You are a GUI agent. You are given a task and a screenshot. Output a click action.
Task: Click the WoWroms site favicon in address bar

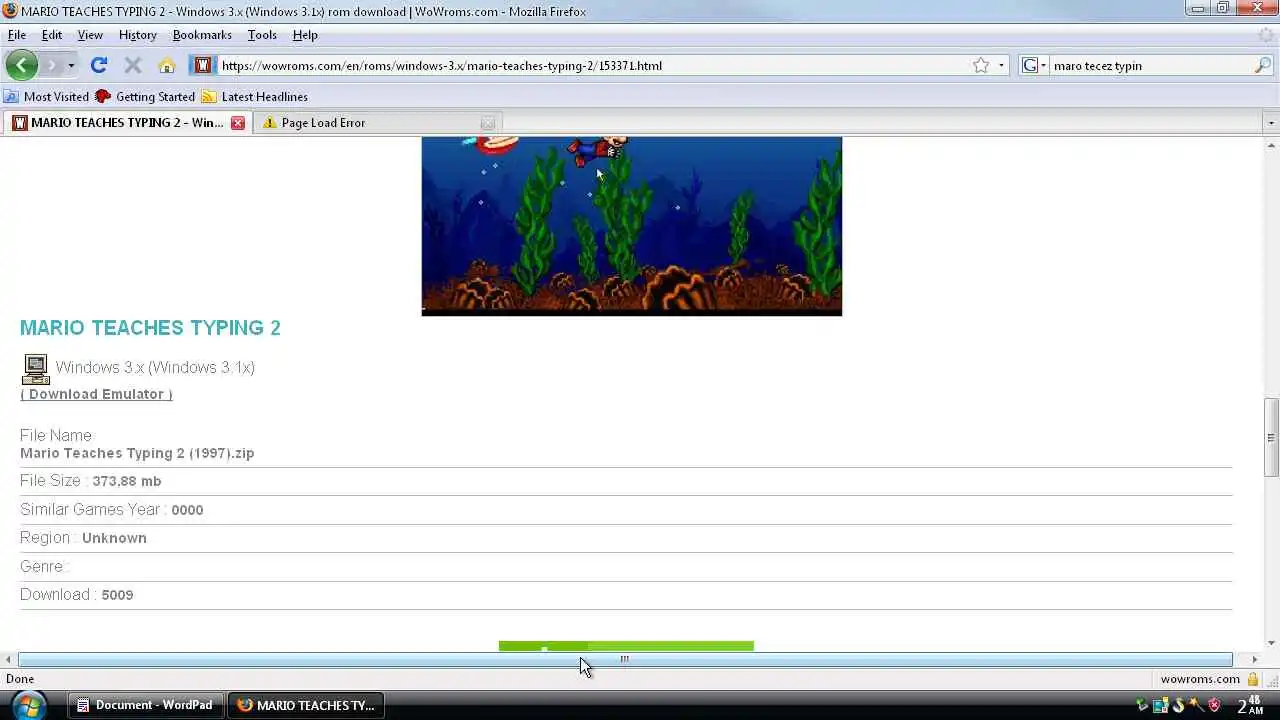click(x=203, y=65)
